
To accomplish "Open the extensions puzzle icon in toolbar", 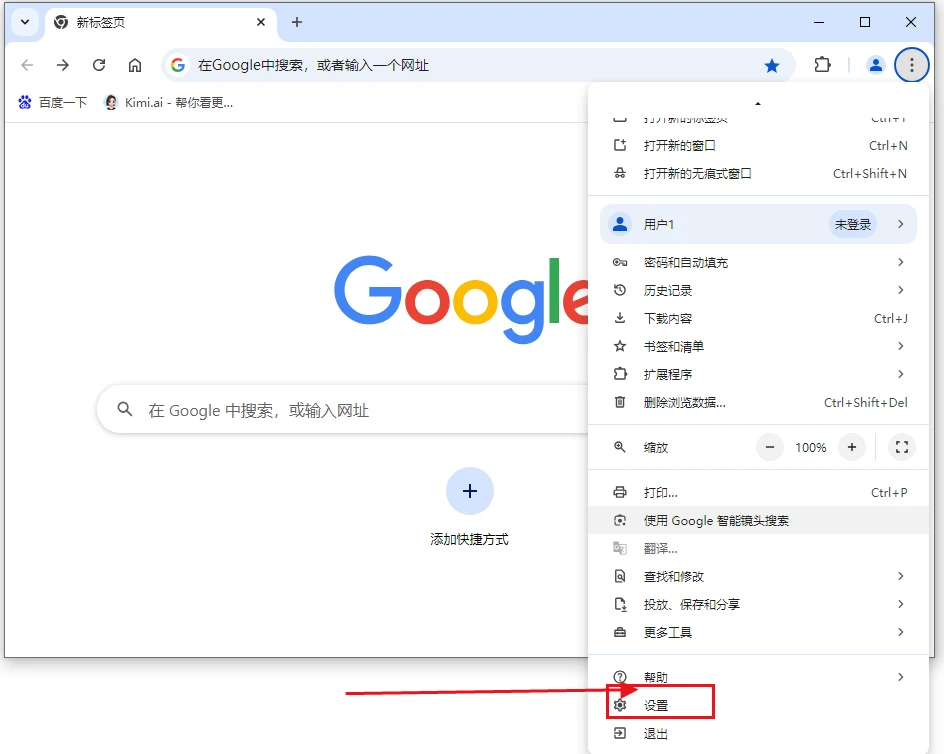I will [x=822, y=64].
